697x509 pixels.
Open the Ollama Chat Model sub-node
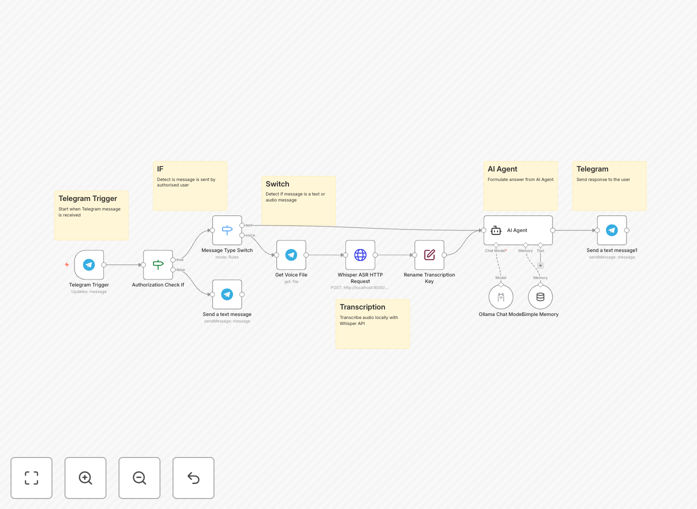501,297
